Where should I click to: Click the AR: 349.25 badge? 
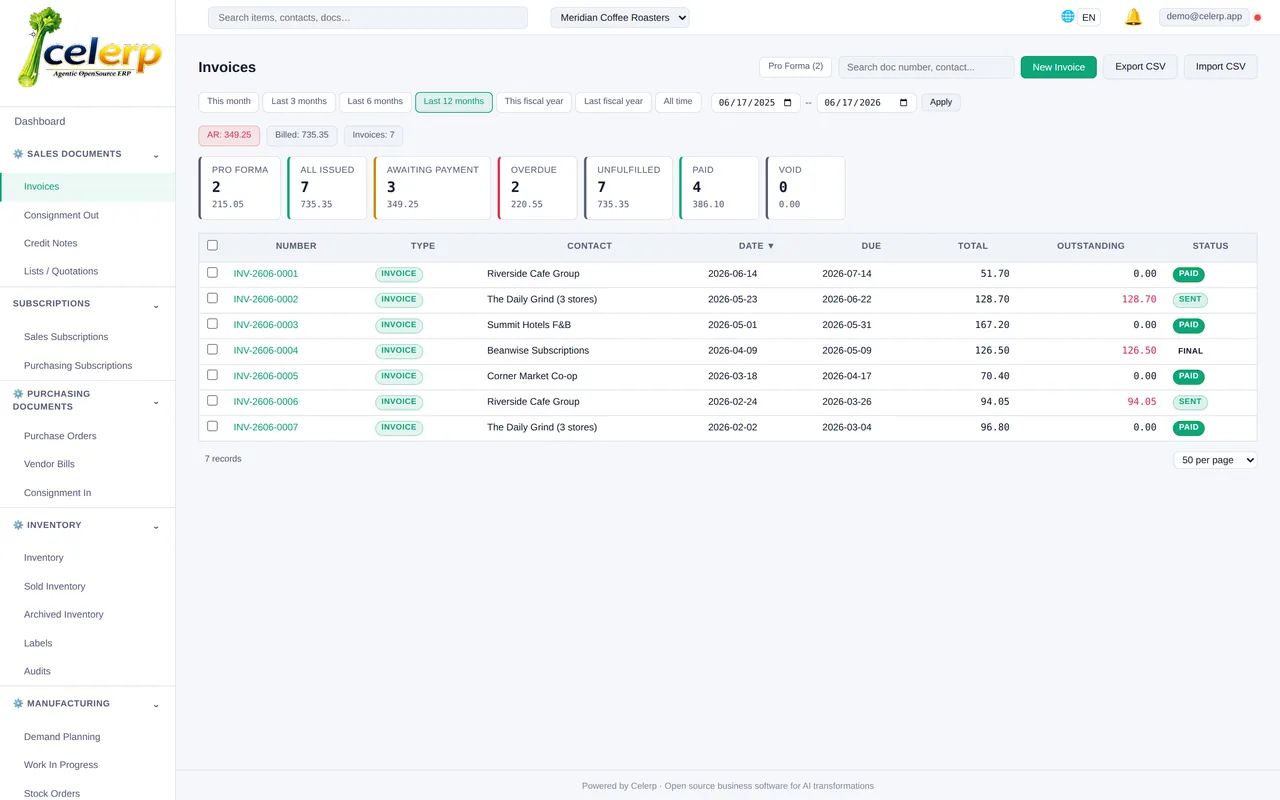point(229,135)
